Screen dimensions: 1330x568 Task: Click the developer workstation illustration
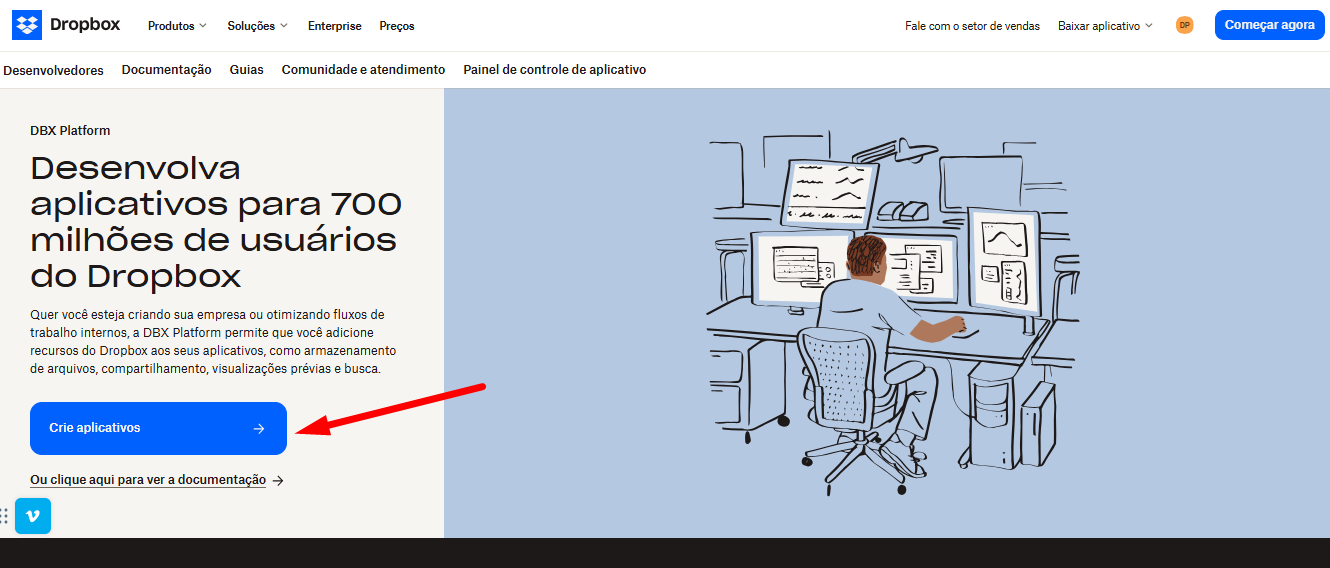pyautogui.click(x=893, y=314)
